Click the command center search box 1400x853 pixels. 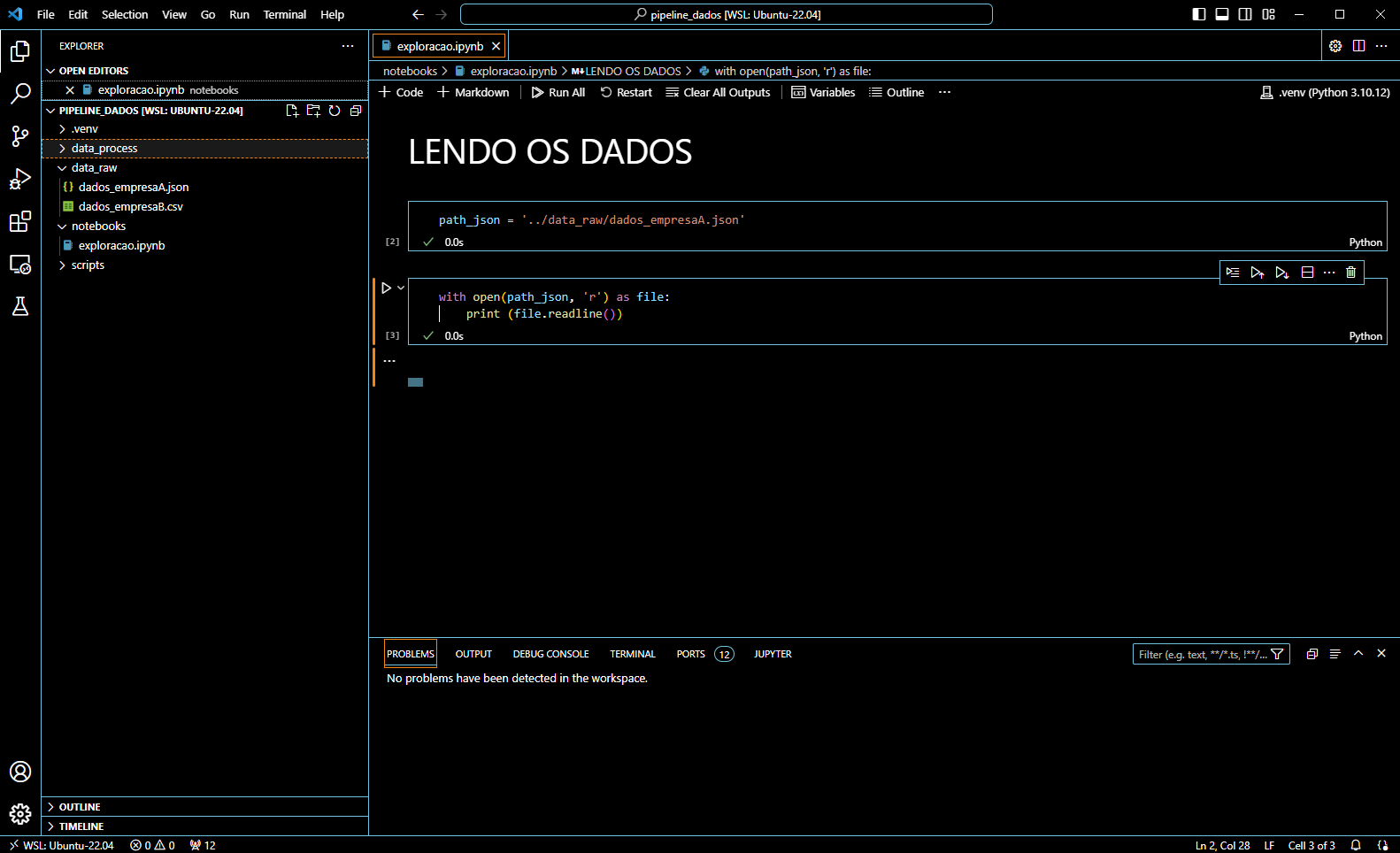[x=727, y=14]
